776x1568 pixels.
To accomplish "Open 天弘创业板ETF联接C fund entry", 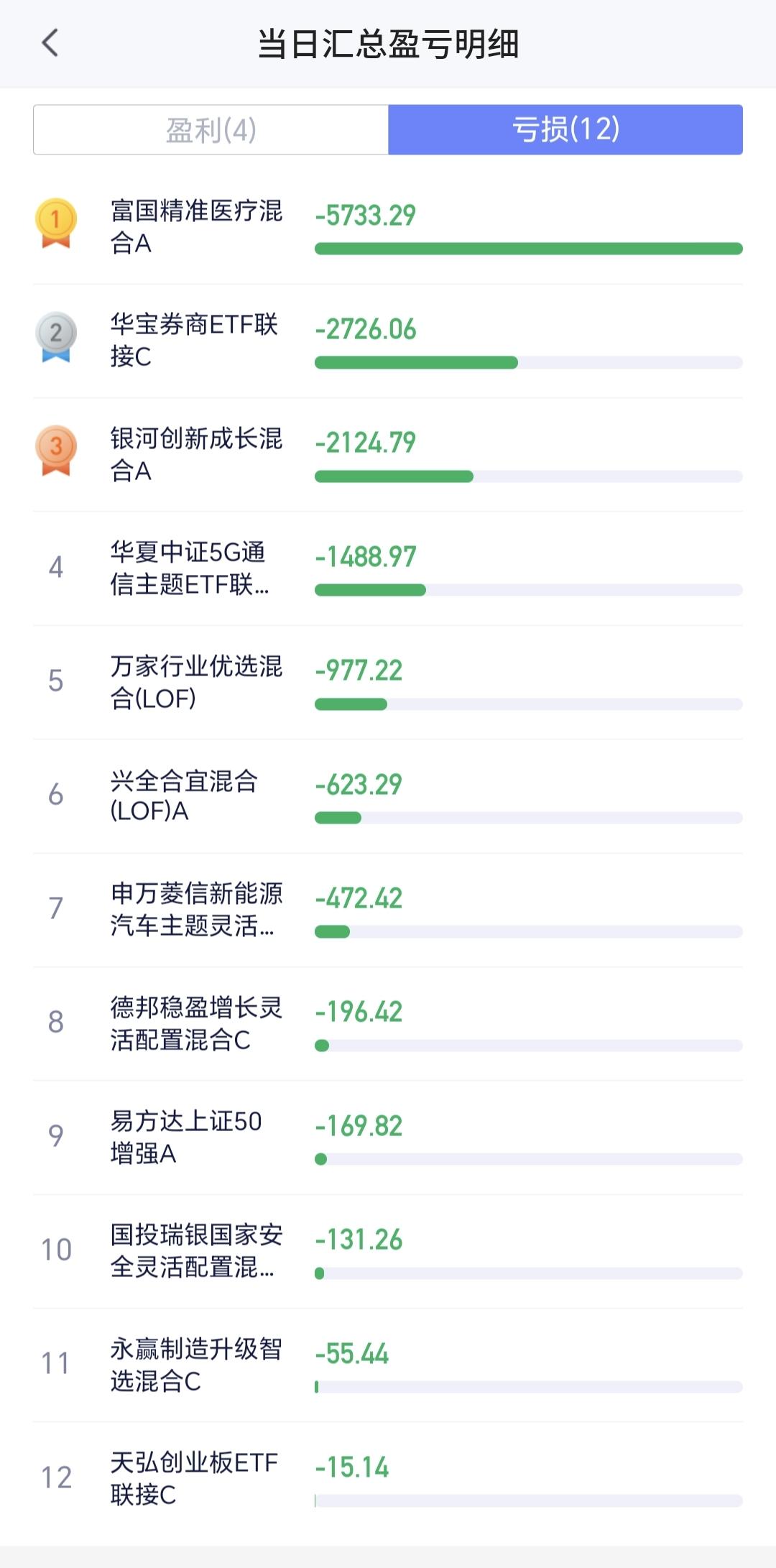I will click(x=388, y=1478).
